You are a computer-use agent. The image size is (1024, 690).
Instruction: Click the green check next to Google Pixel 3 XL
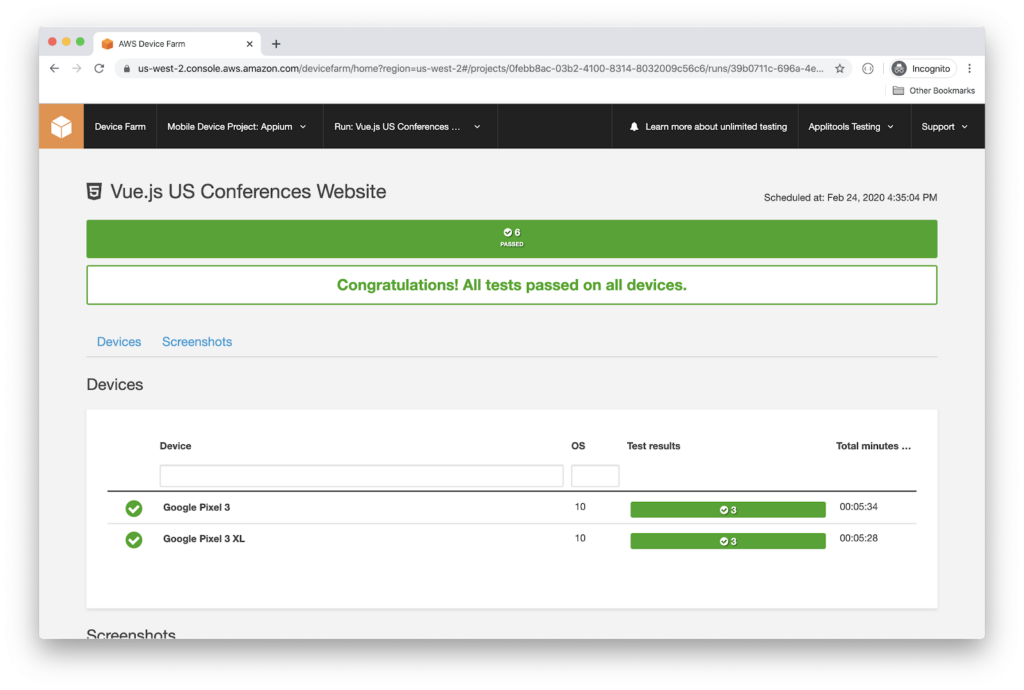click(133, 540)
